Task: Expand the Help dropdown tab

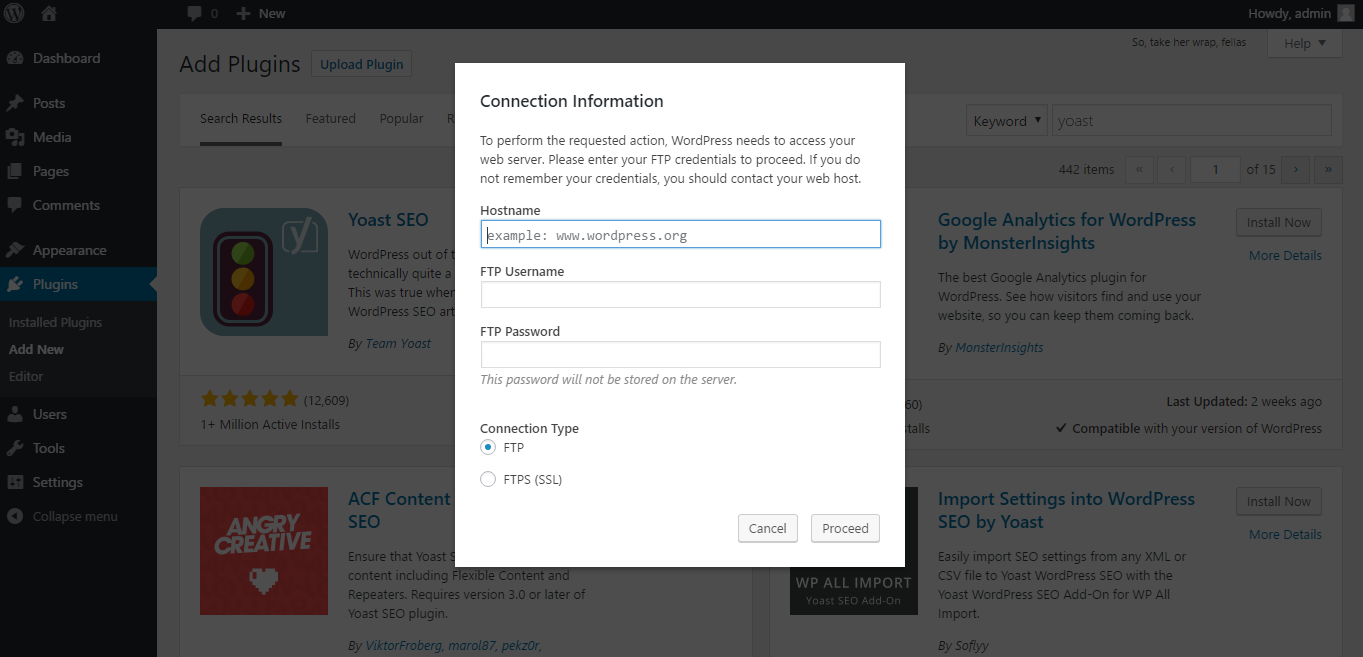Action: (x=1304, y=43)
